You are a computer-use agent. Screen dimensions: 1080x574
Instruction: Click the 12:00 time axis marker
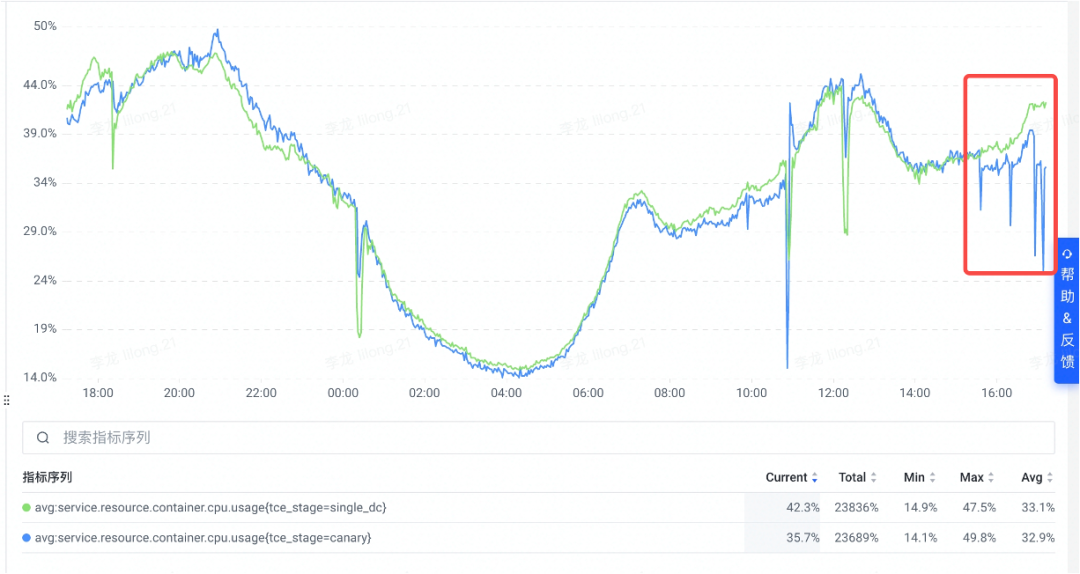(x=833, y=393)
